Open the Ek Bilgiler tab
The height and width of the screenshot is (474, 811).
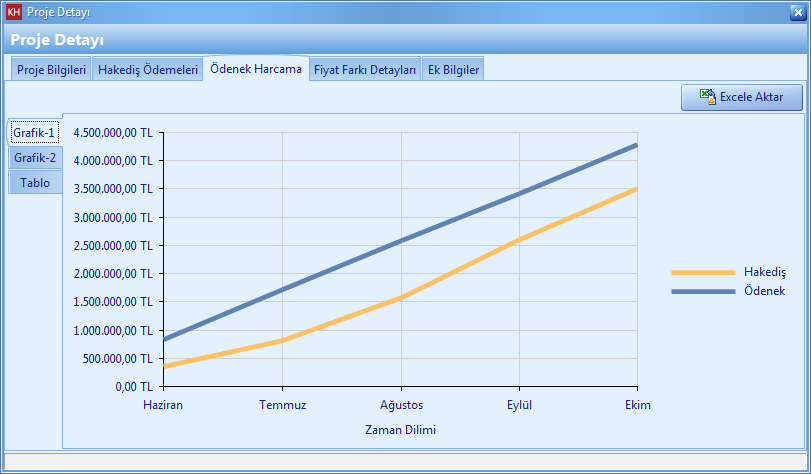pyautogui.click(x=453, y=70)
